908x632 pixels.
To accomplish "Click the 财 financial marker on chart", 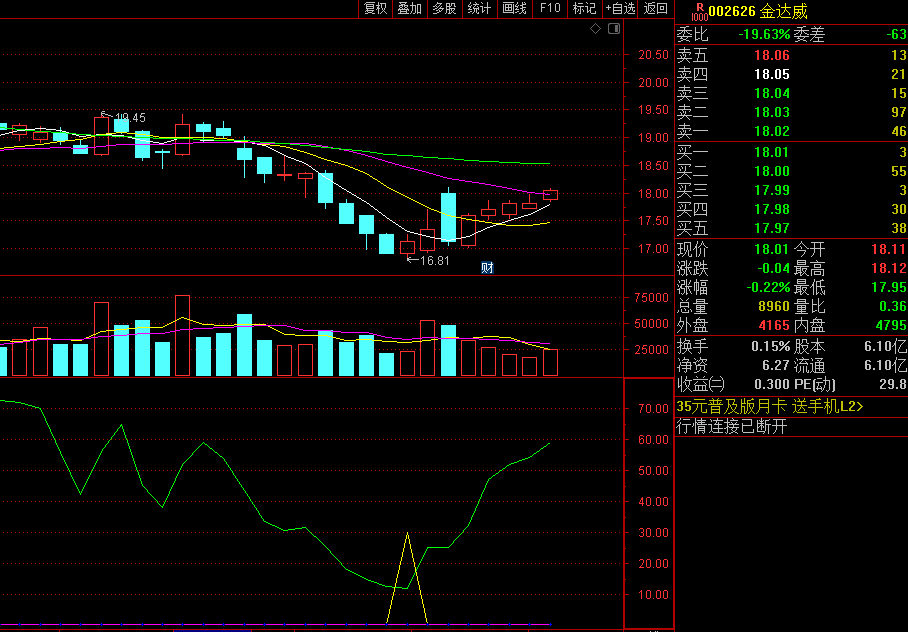I will pyautogui.click(x=487, y=268).
